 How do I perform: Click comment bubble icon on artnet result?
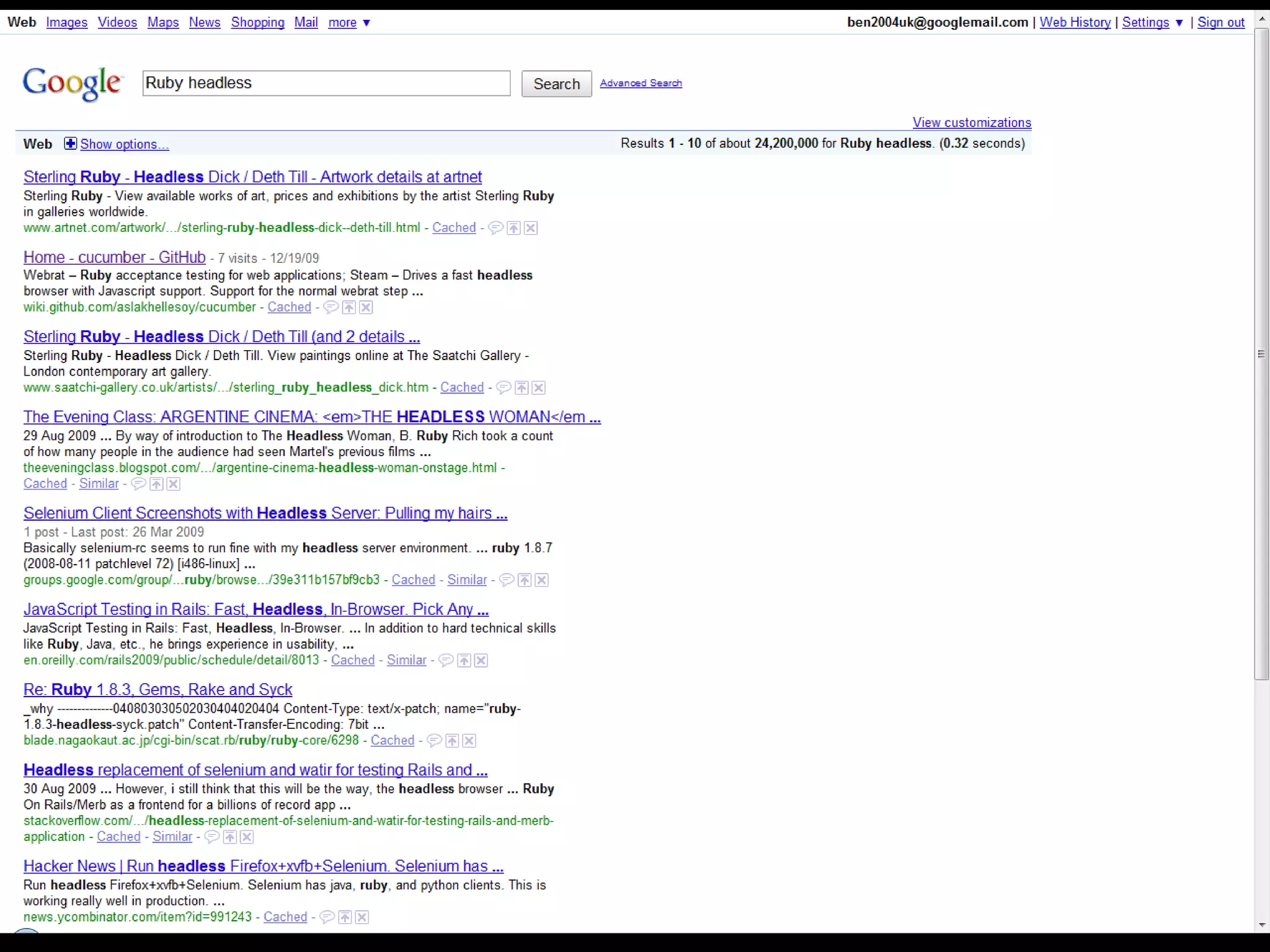pos(495,228)
